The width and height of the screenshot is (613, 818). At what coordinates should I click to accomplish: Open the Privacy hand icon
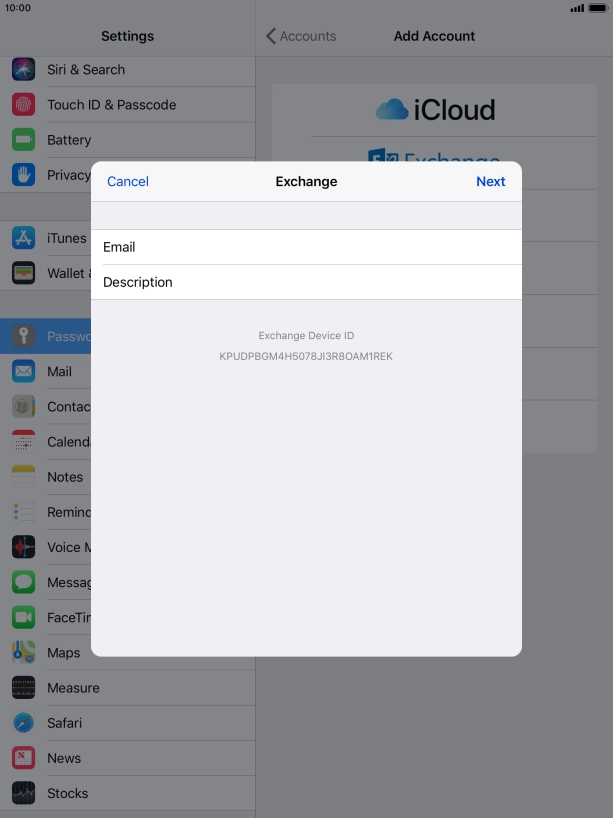tap(23, 175)
